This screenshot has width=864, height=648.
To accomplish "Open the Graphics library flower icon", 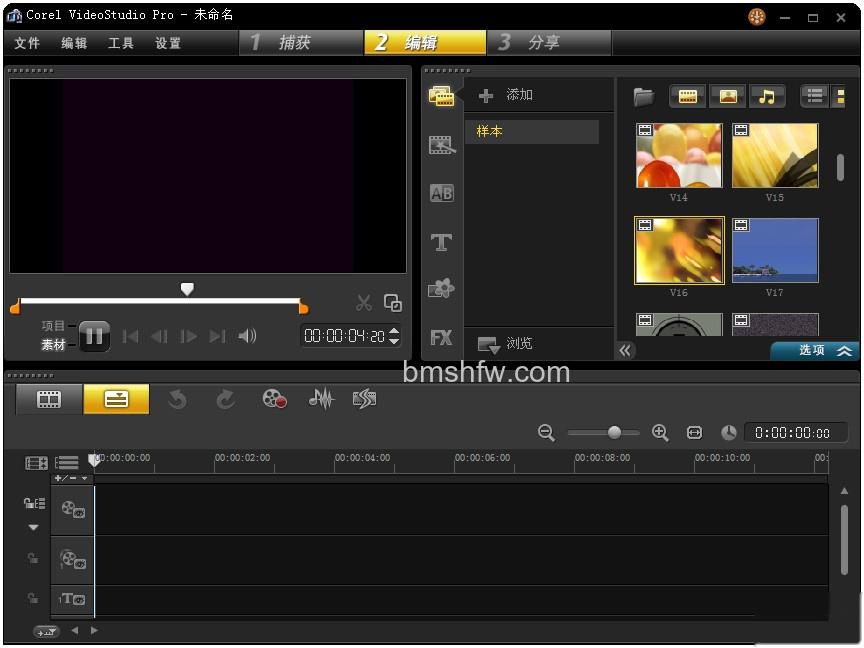I will [x=441, y=288].
